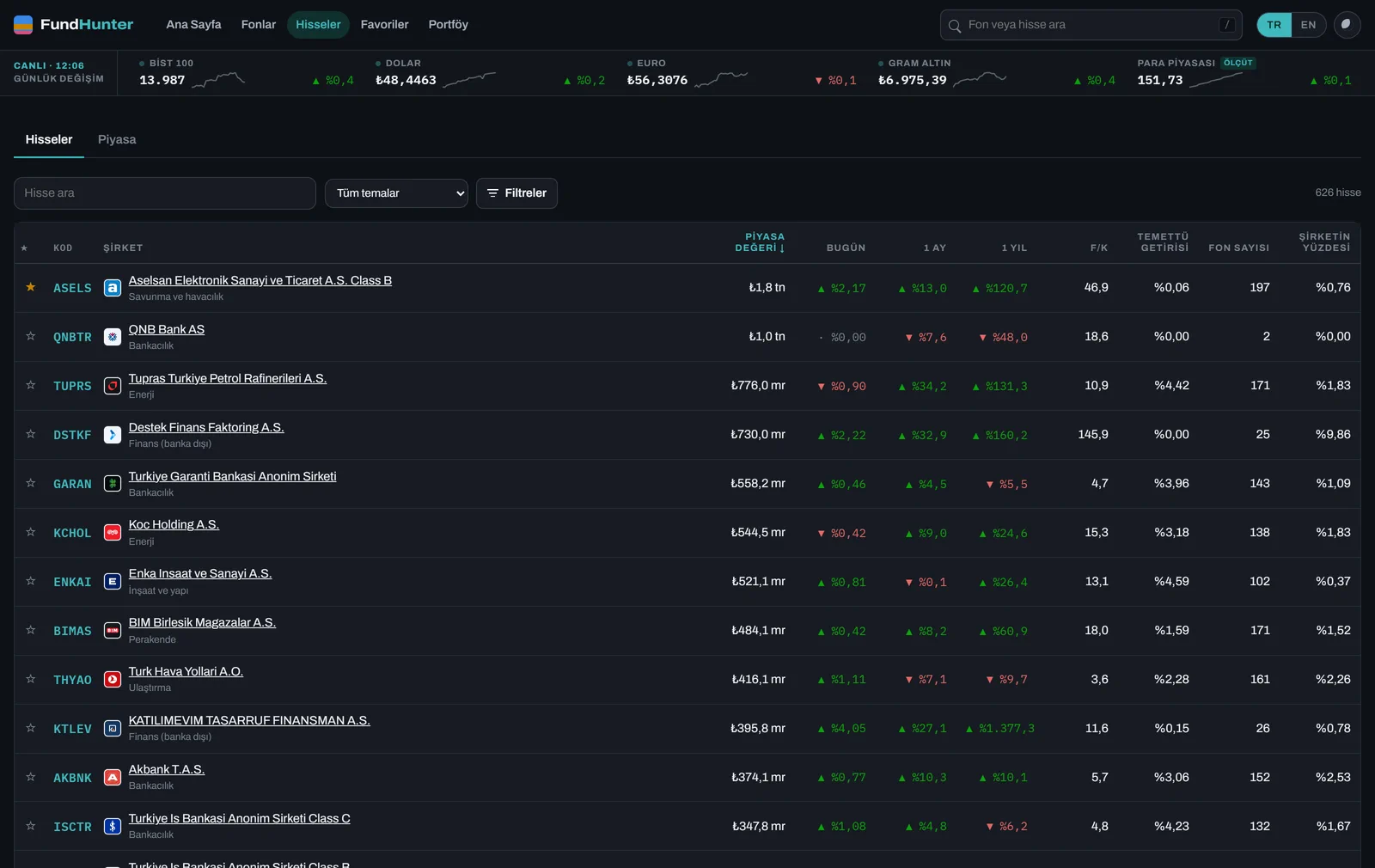Open Aselsan Elektronik Sanayi link
This screenshot has width=1375, height=868.
tap(260, 280)
